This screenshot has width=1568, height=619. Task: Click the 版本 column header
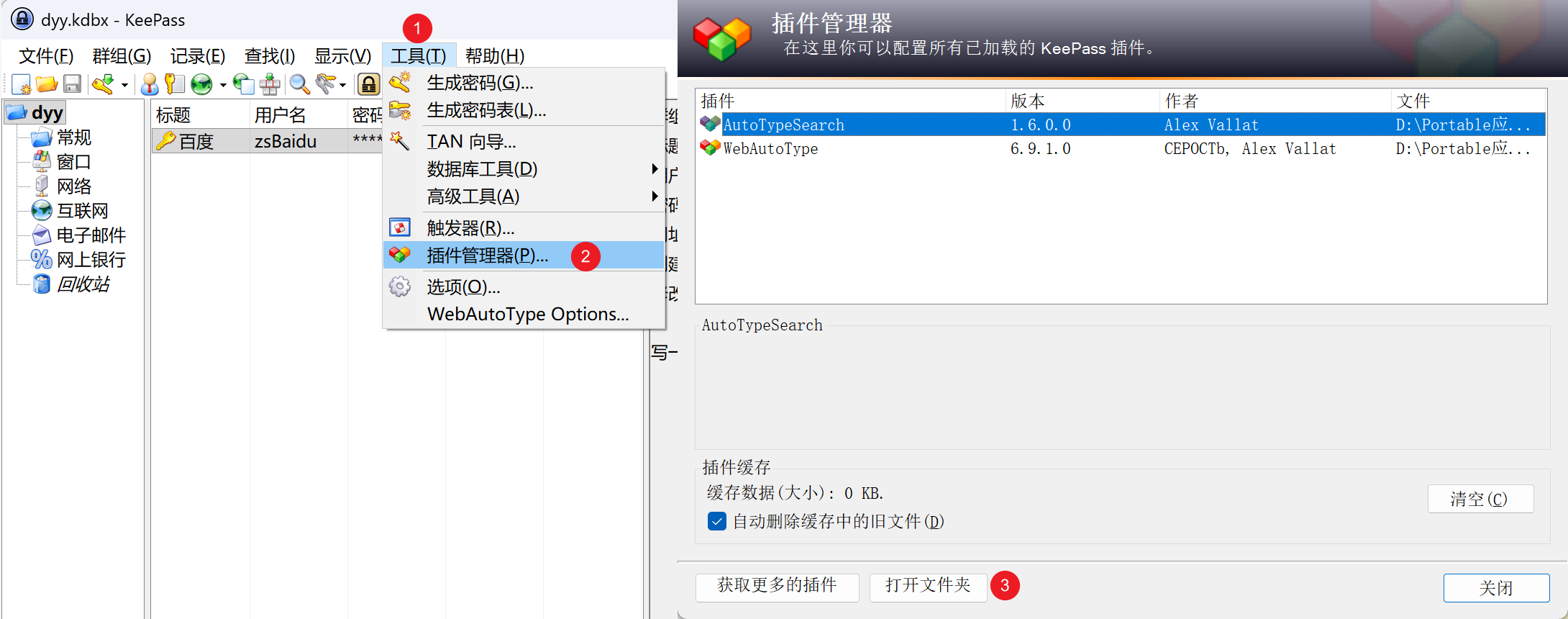pyautogui.click(x=1082, y=101)
